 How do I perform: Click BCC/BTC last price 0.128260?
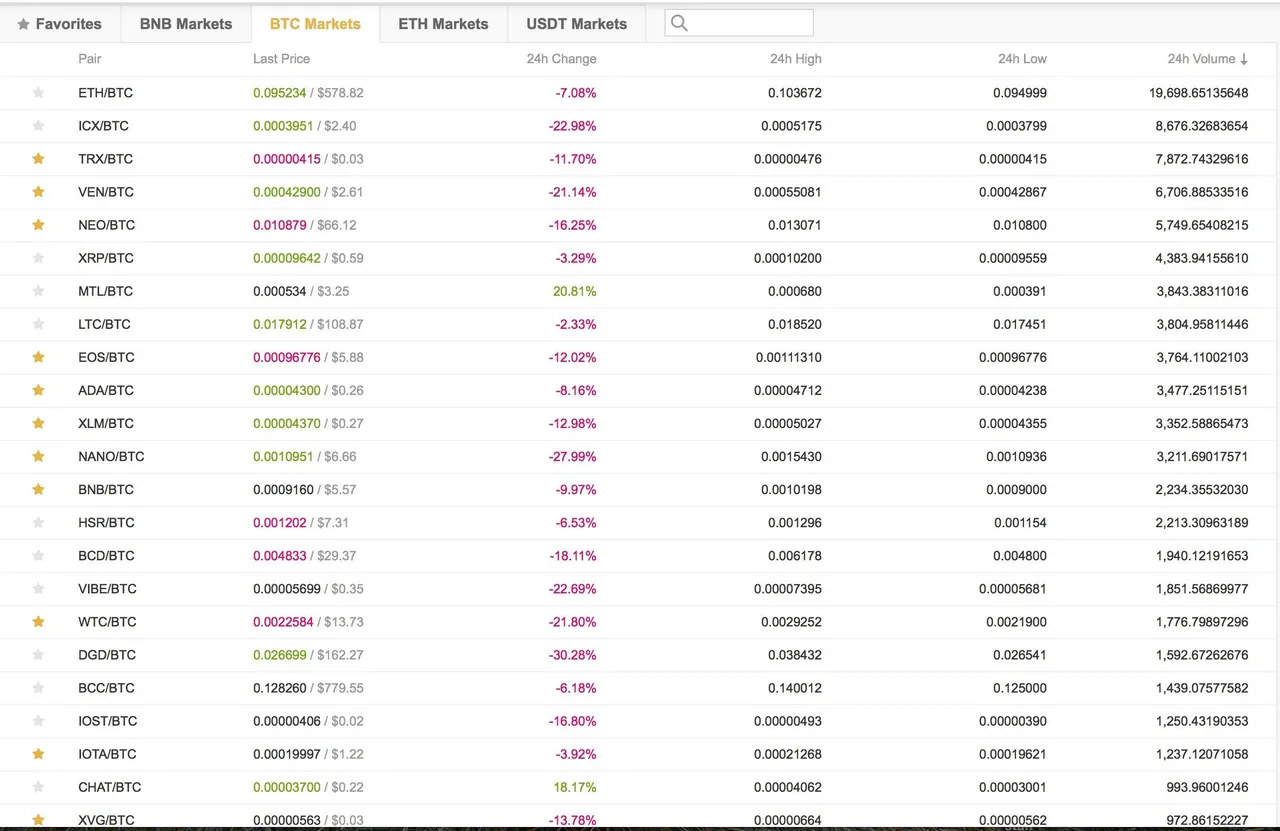coord(280,687)
